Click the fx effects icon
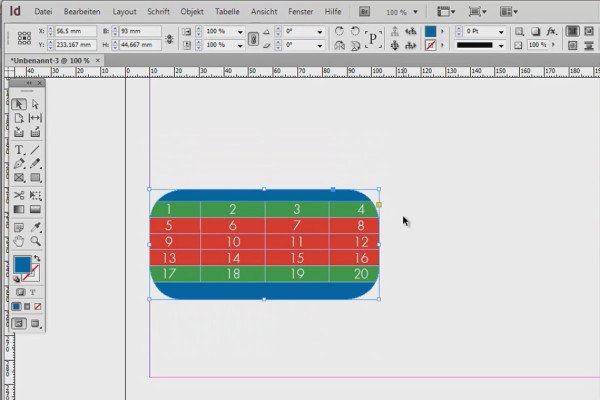 pos(551,31)
